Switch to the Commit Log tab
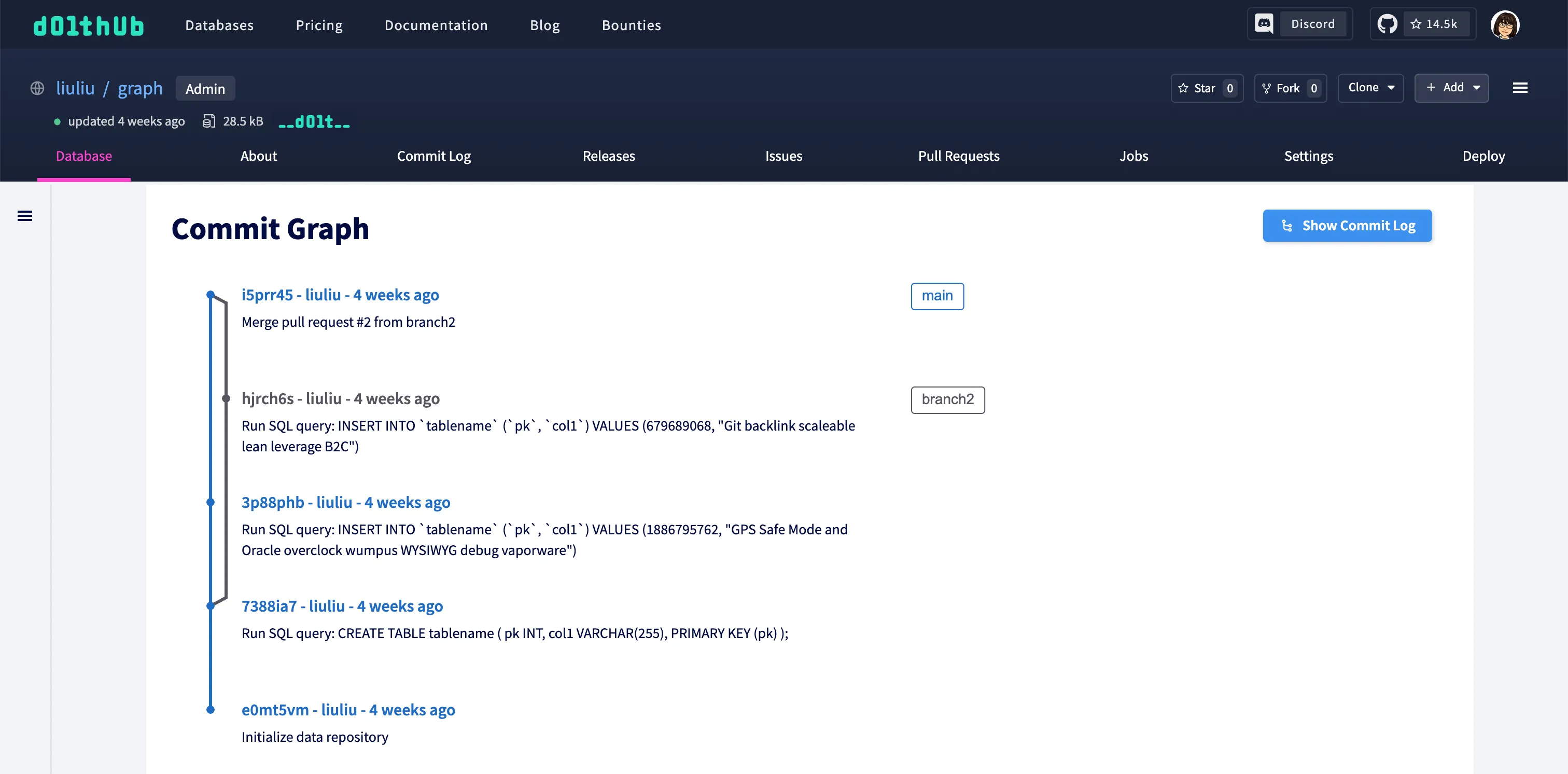Viewport: 1568px width, 774px height. 433,156
